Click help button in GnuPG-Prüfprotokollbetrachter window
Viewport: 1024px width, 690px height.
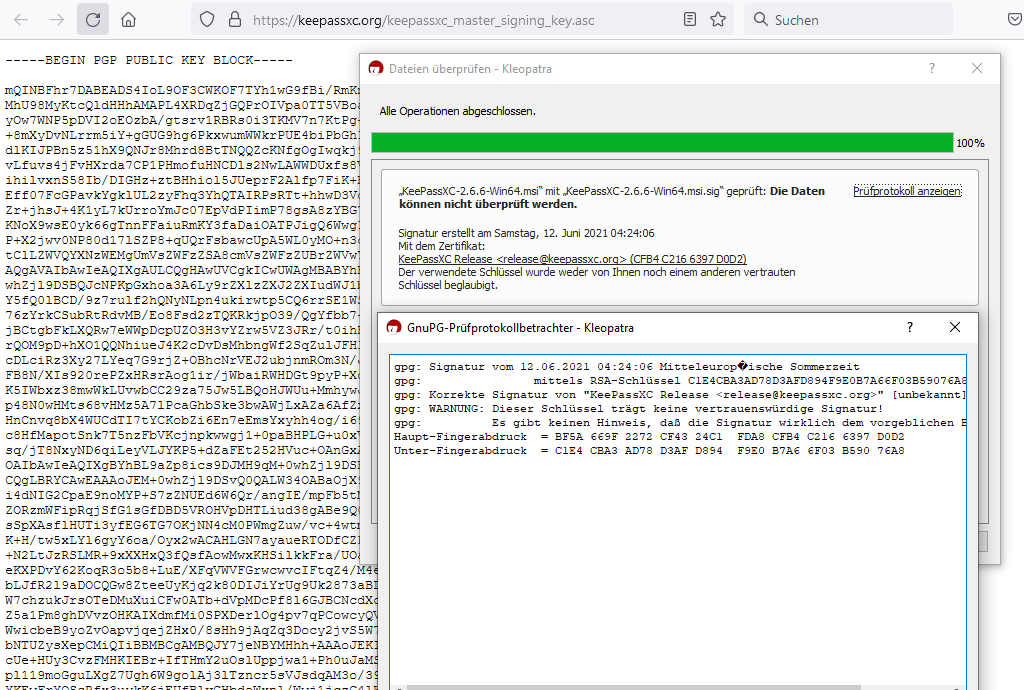910,327
